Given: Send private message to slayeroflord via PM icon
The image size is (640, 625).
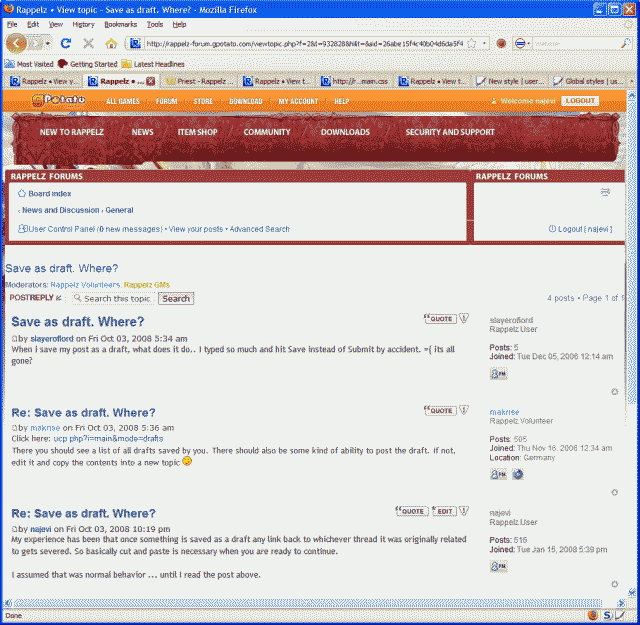Looking at the screenshot, I should [x=498, y=374].
